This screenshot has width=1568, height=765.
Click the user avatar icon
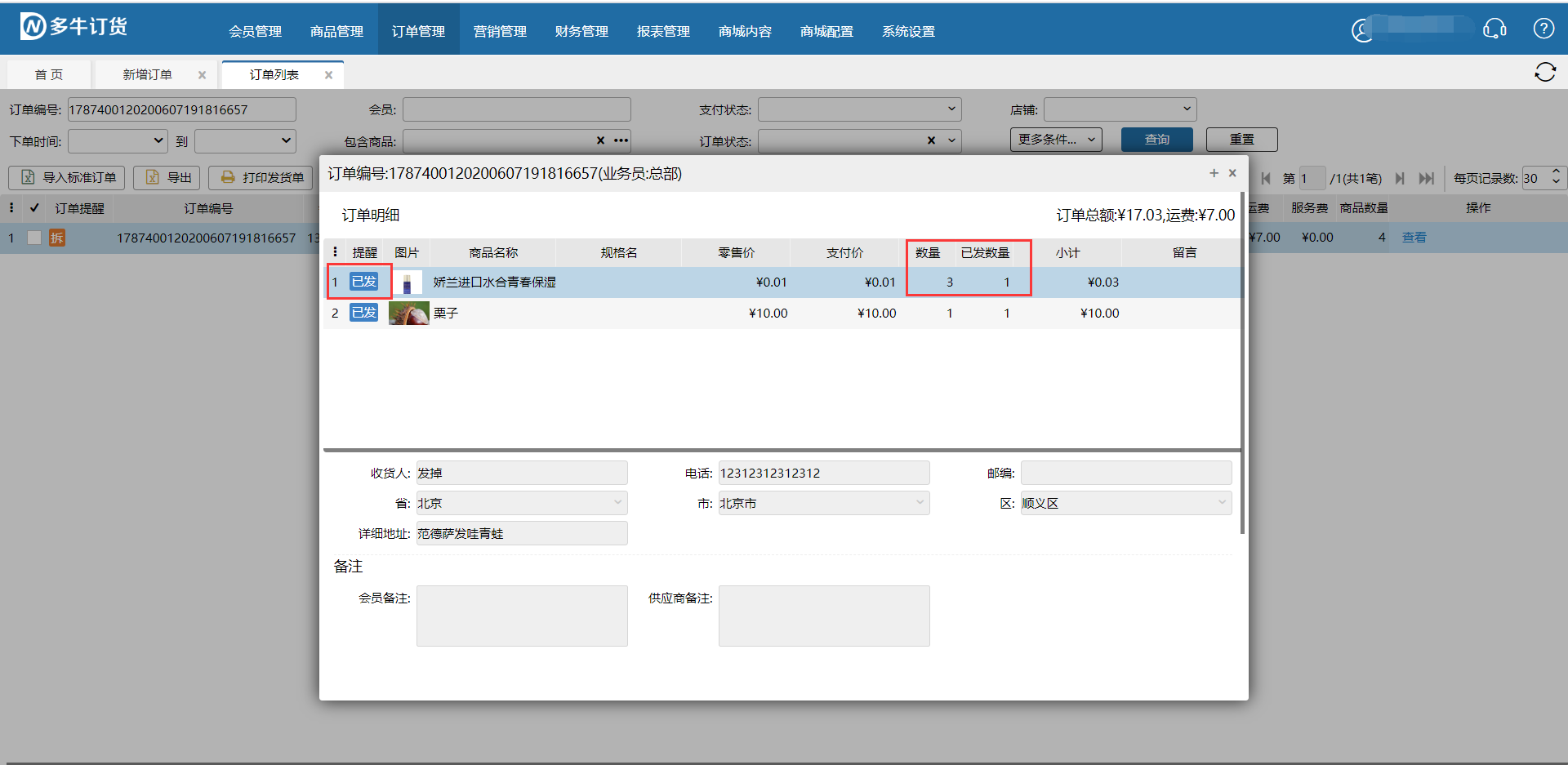[1362, 31]
